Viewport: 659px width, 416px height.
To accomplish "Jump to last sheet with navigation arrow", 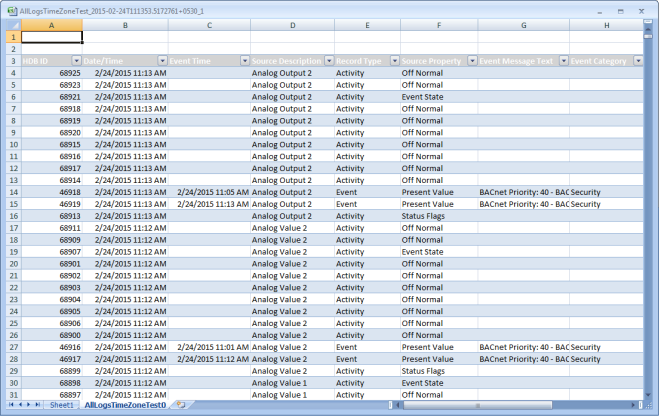I will coord(38,405).
